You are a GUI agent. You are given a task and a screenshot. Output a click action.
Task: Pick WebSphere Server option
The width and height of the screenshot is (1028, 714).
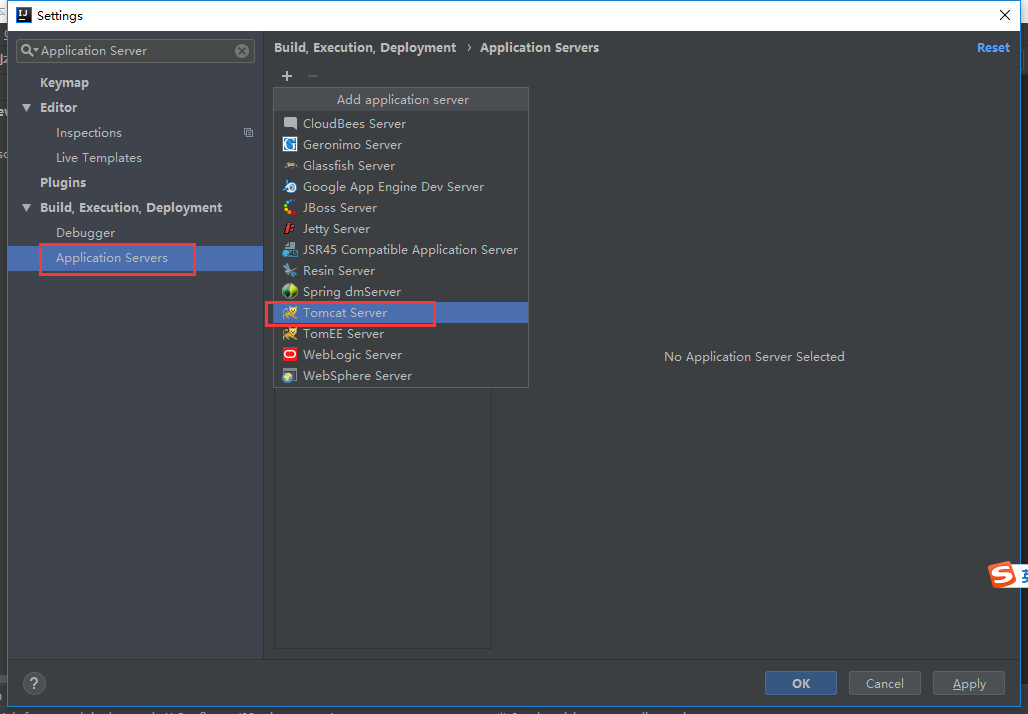point(401,375)
